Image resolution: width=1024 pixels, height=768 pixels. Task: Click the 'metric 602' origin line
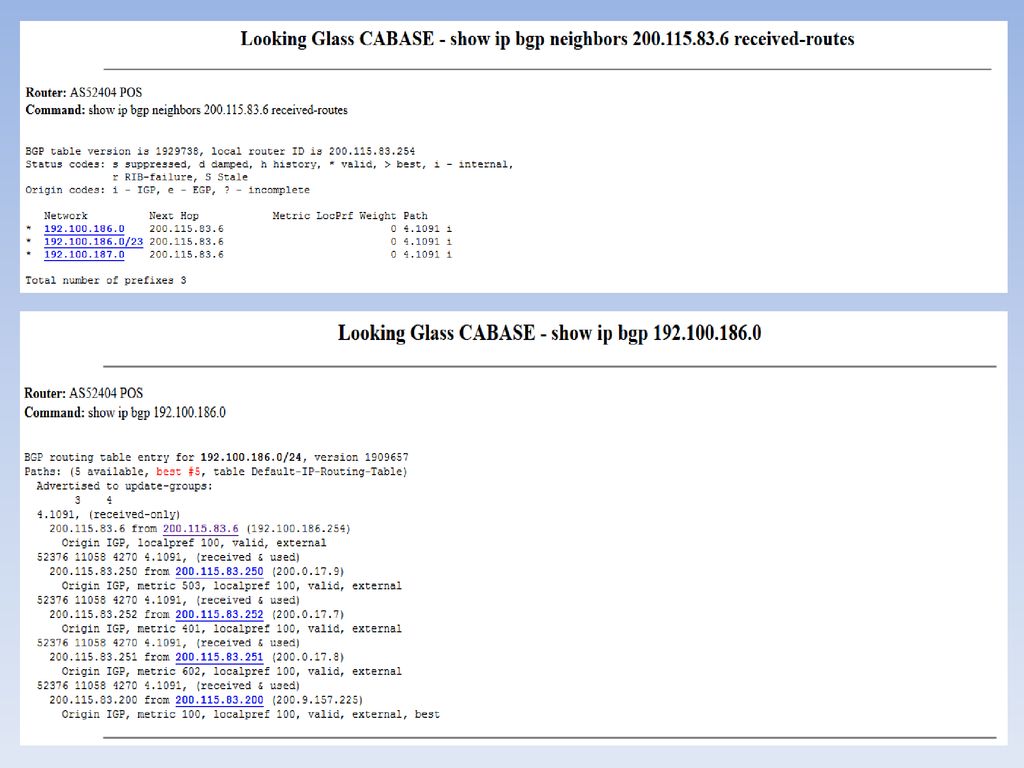pyautogui.click(x=232, y=671)
